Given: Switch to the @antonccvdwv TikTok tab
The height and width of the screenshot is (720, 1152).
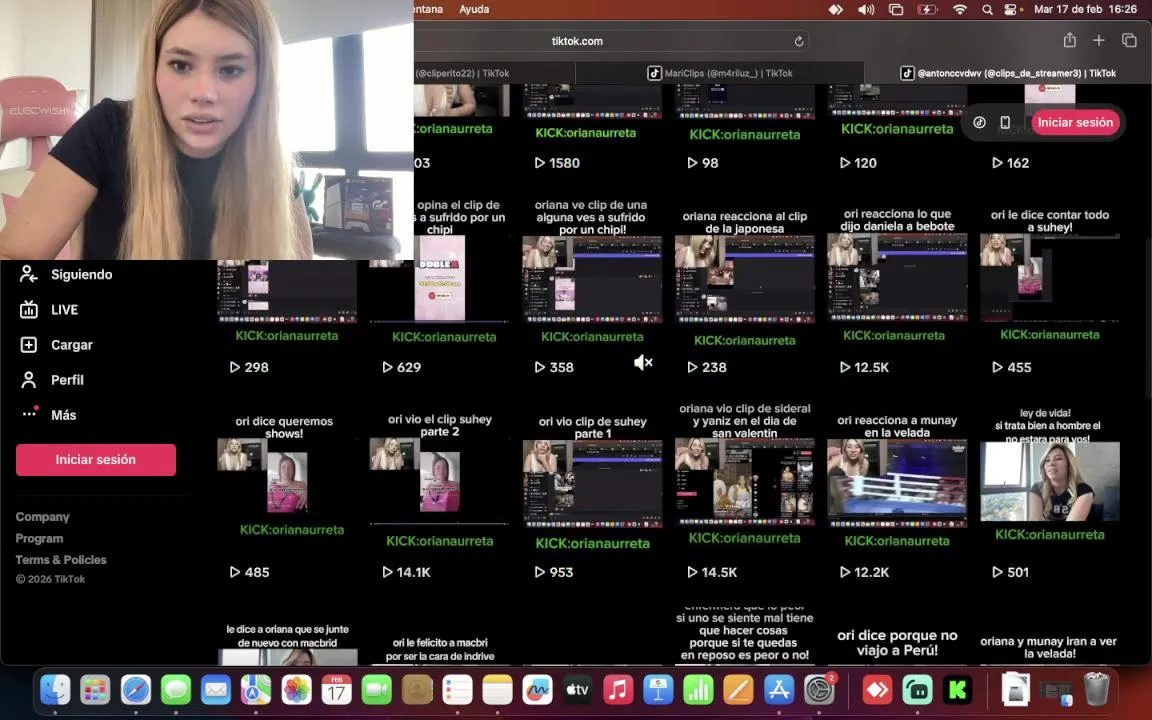Looking at the screenshot, I should (1008, 73).
